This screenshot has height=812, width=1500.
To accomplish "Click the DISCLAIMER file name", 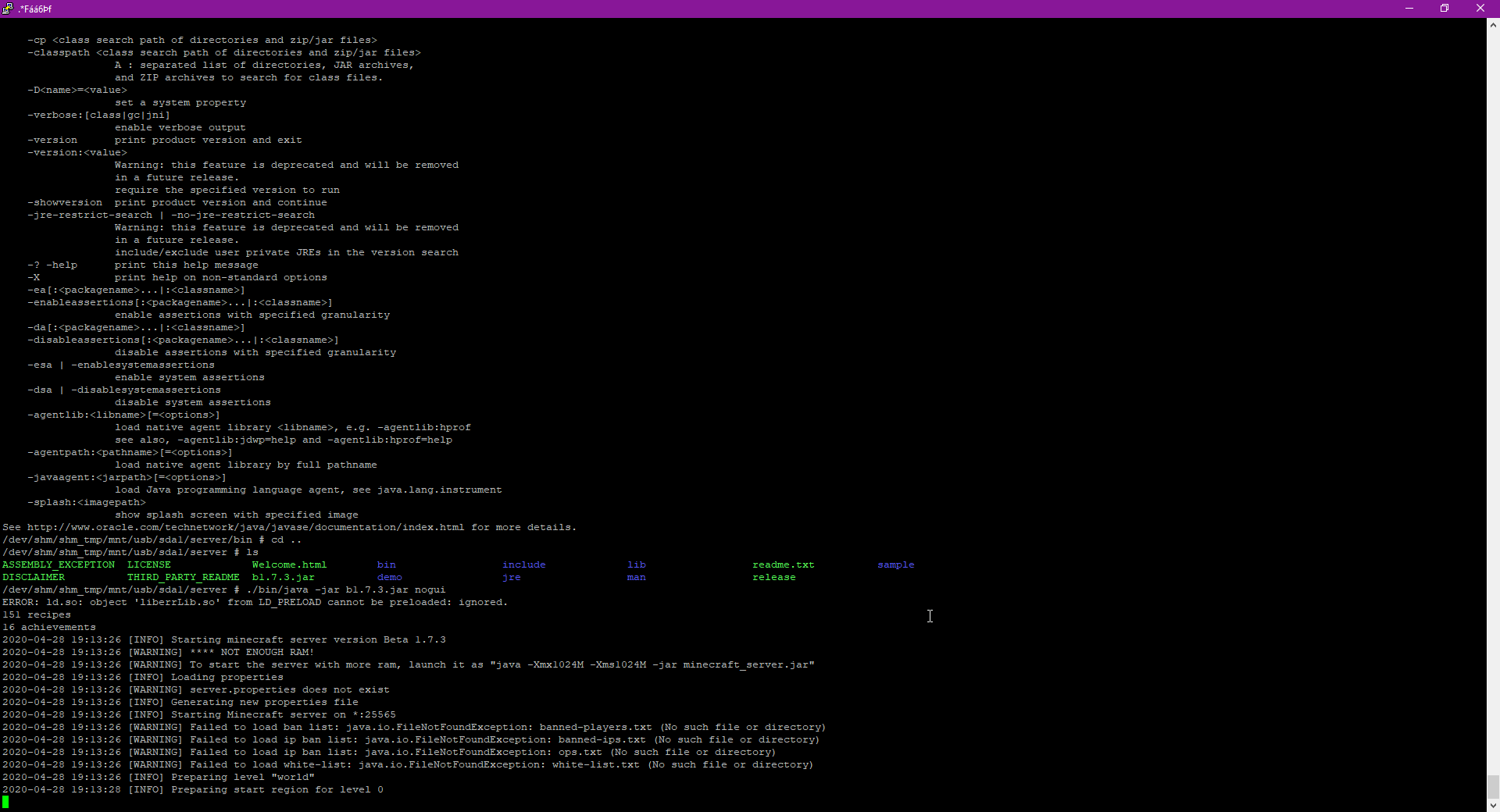I will point(34,577).
